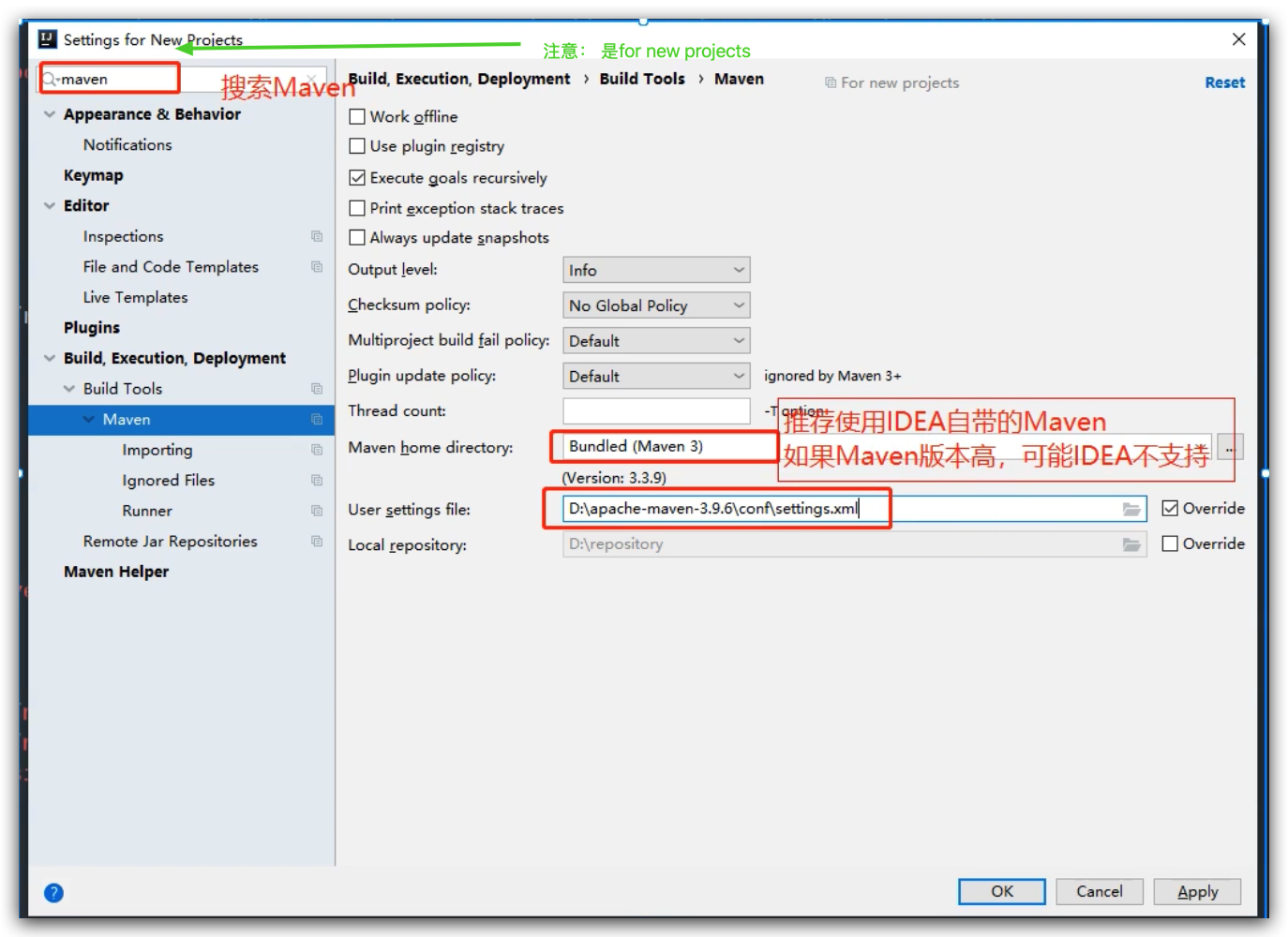1288x937 pixels.
Task: Confirm settings with the OK button
Action: (1001, 891)
